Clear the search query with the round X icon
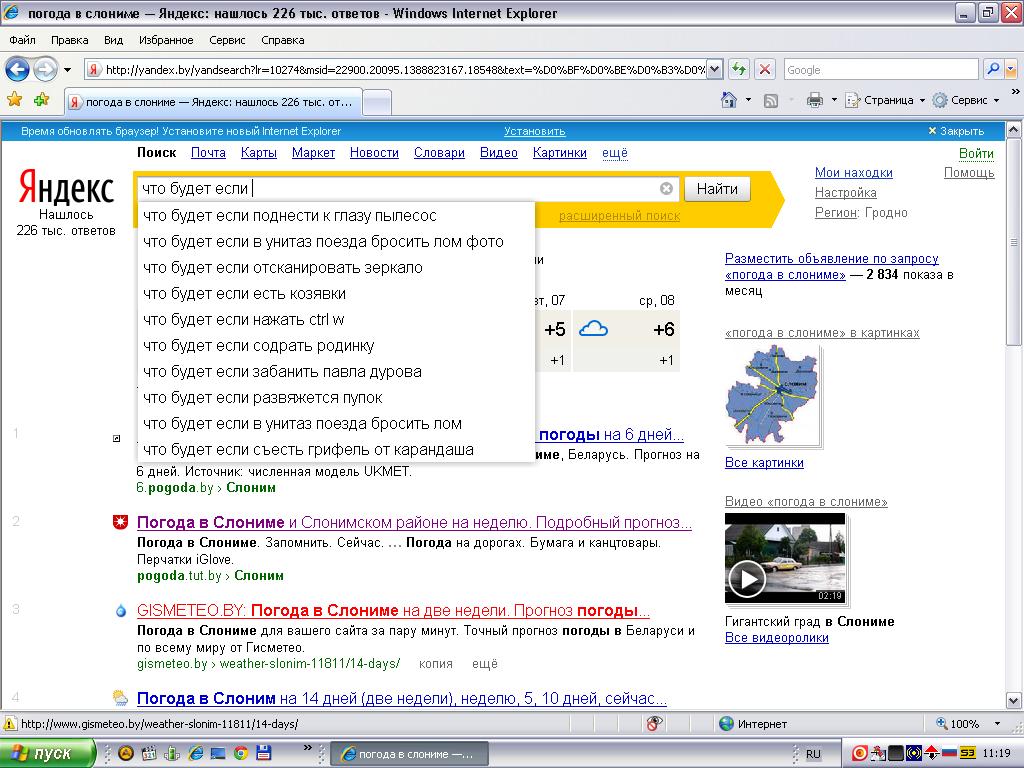Viewport: 1024px width, 768px height. tap(666, 189)
